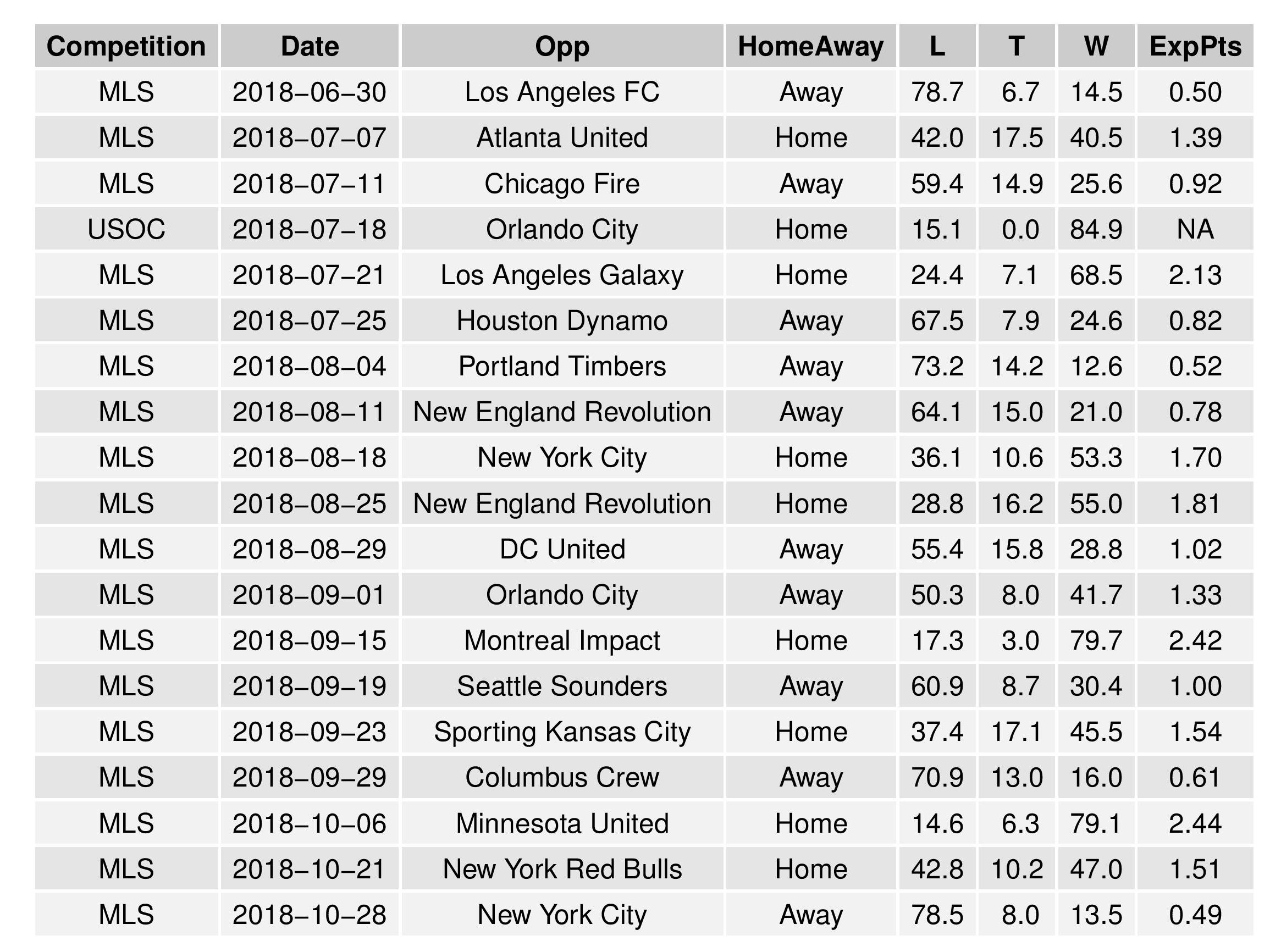Screen dimensions: 1270x952
Task: Click the Atlanta United opponent cell
Action: pos(562,138)
